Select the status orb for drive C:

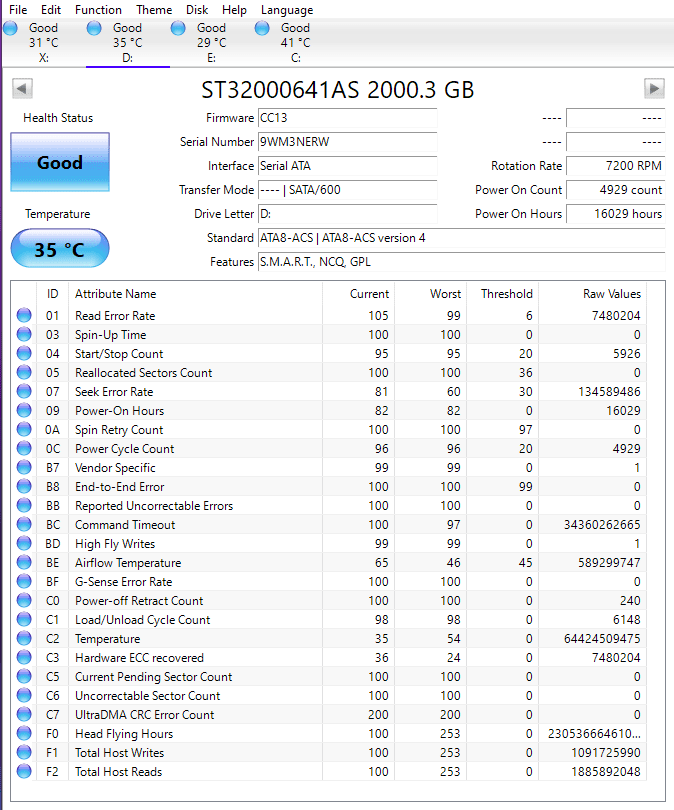coord(262,28)
